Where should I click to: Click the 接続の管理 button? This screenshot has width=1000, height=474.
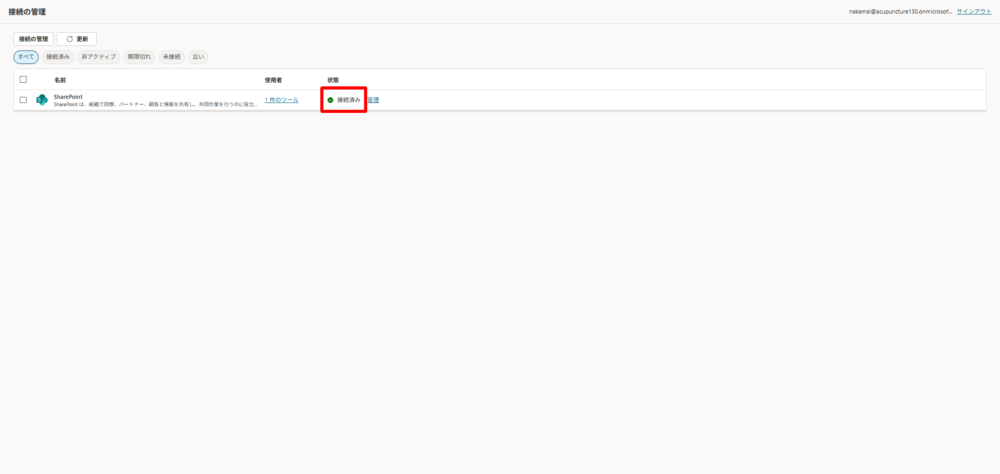coord(34,39)
